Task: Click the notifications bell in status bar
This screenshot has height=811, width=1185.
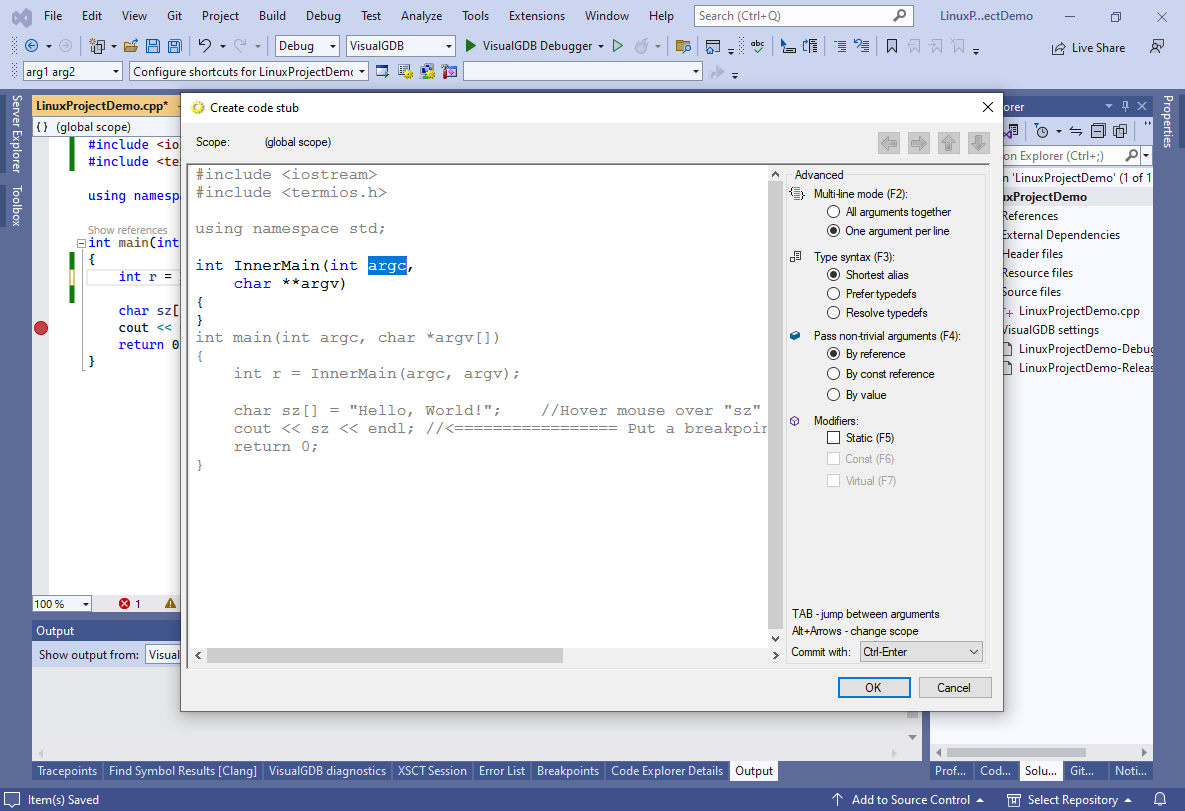Action: click(x=1159, y=800)
